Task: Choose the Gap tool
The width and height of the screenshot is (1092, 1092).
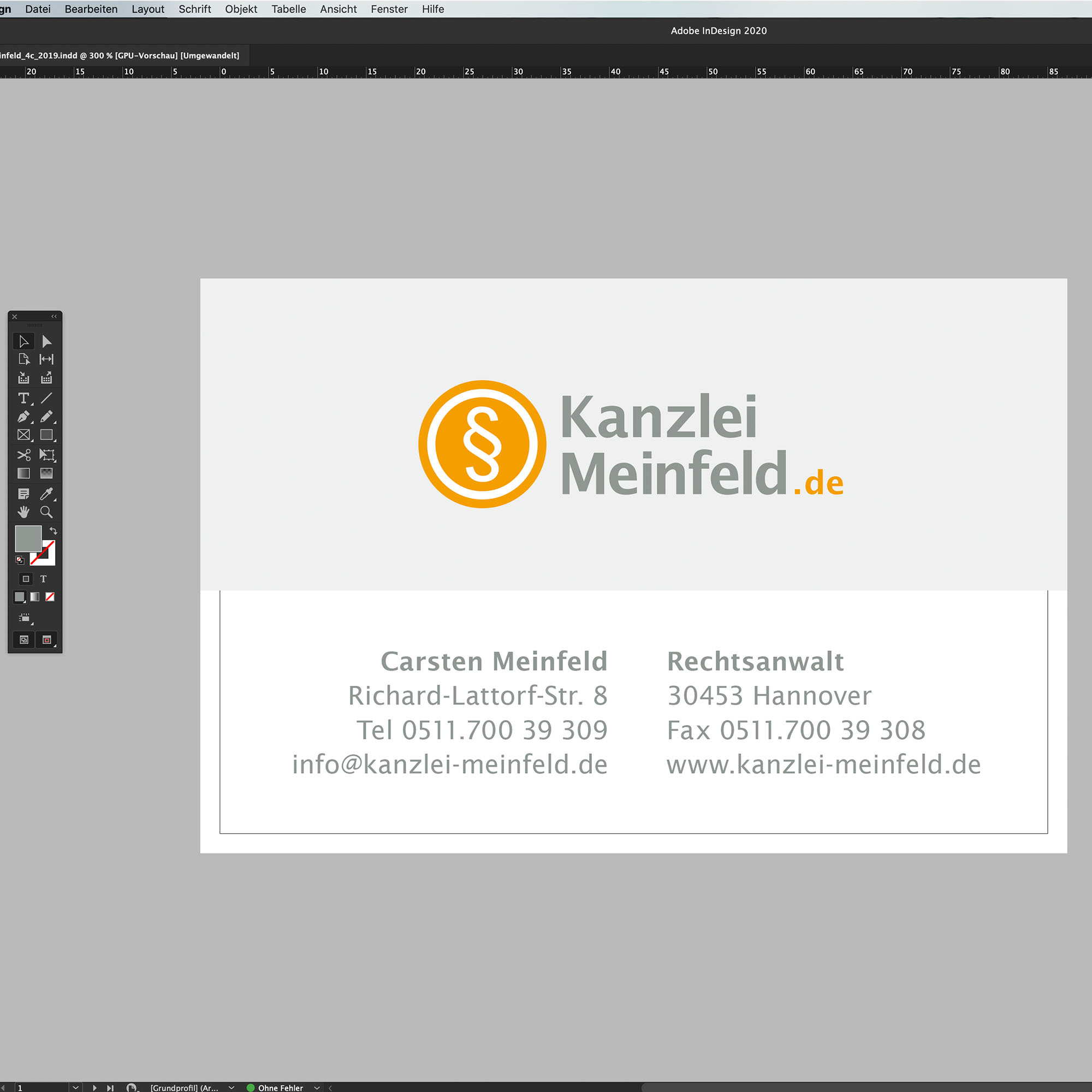Action: coord(46,359)
